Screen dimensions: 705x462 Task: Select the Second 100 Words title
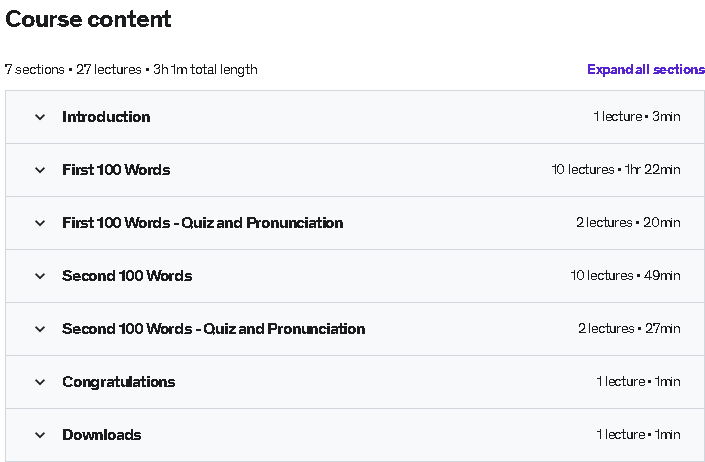click(127, 276)
